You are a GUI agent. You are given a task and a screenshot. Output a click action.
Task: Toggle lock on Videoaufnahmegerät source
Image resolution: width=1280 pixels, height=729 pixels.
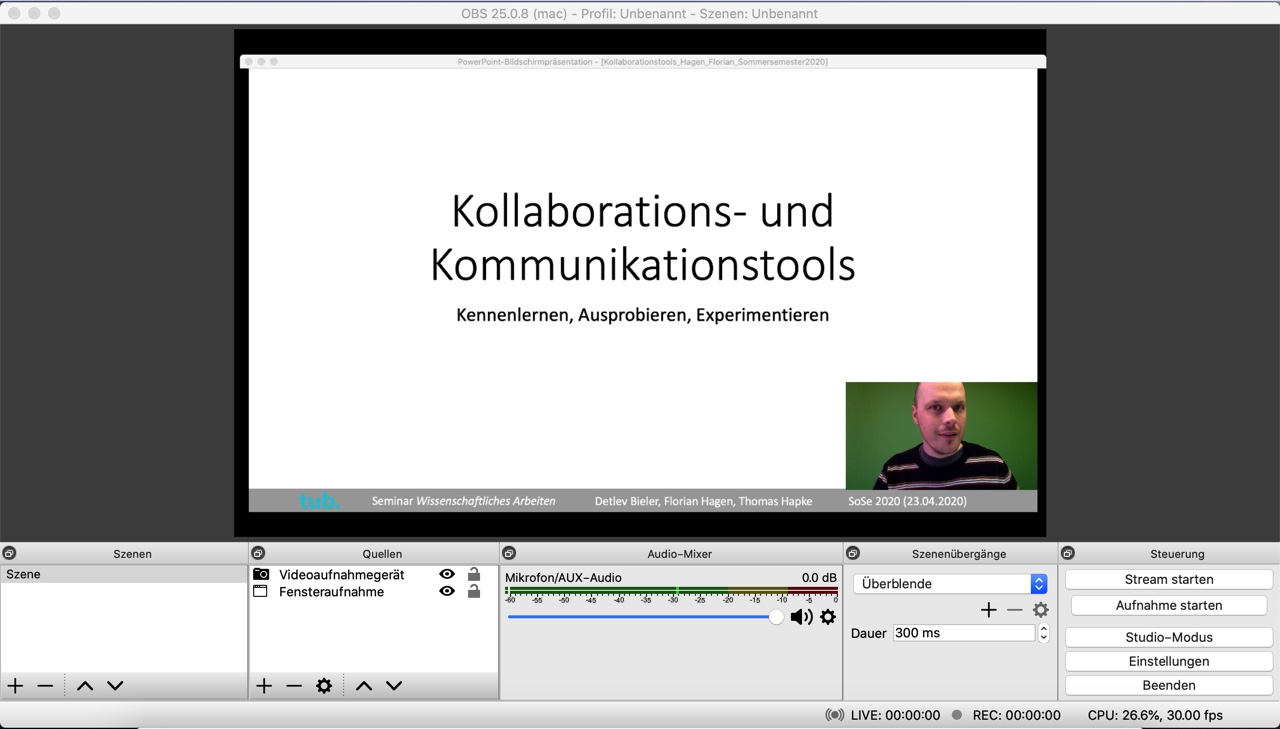coord(474,574)
